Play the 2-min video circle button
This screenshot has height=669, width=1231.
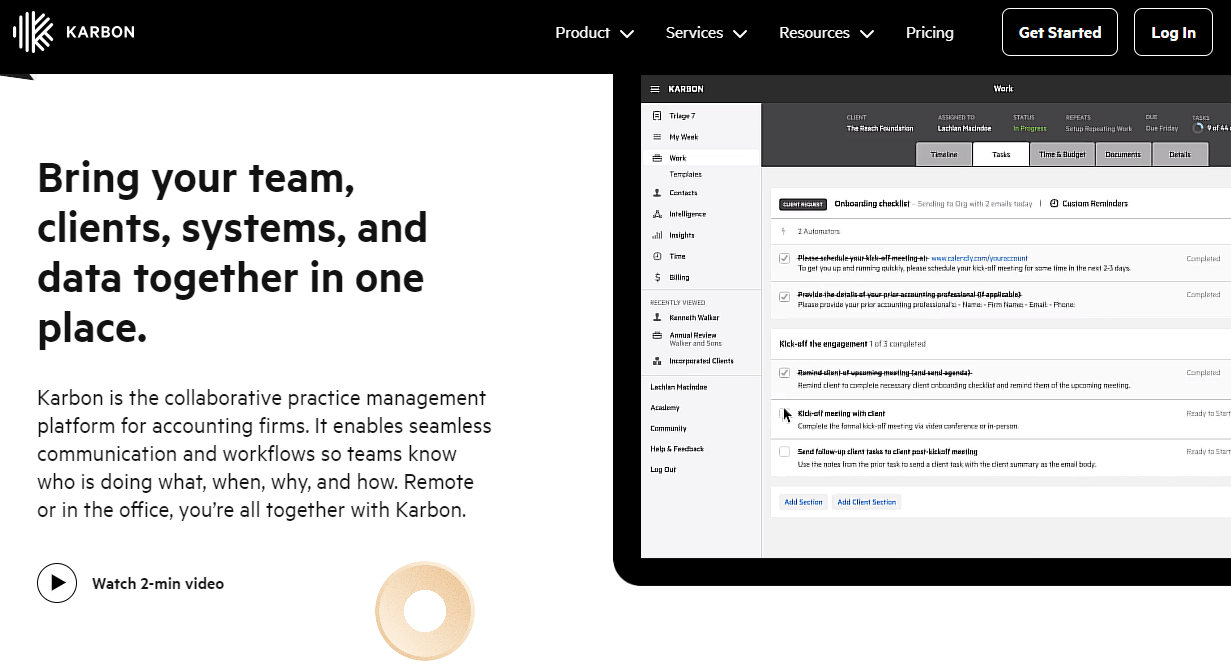(x=57, y=583)
